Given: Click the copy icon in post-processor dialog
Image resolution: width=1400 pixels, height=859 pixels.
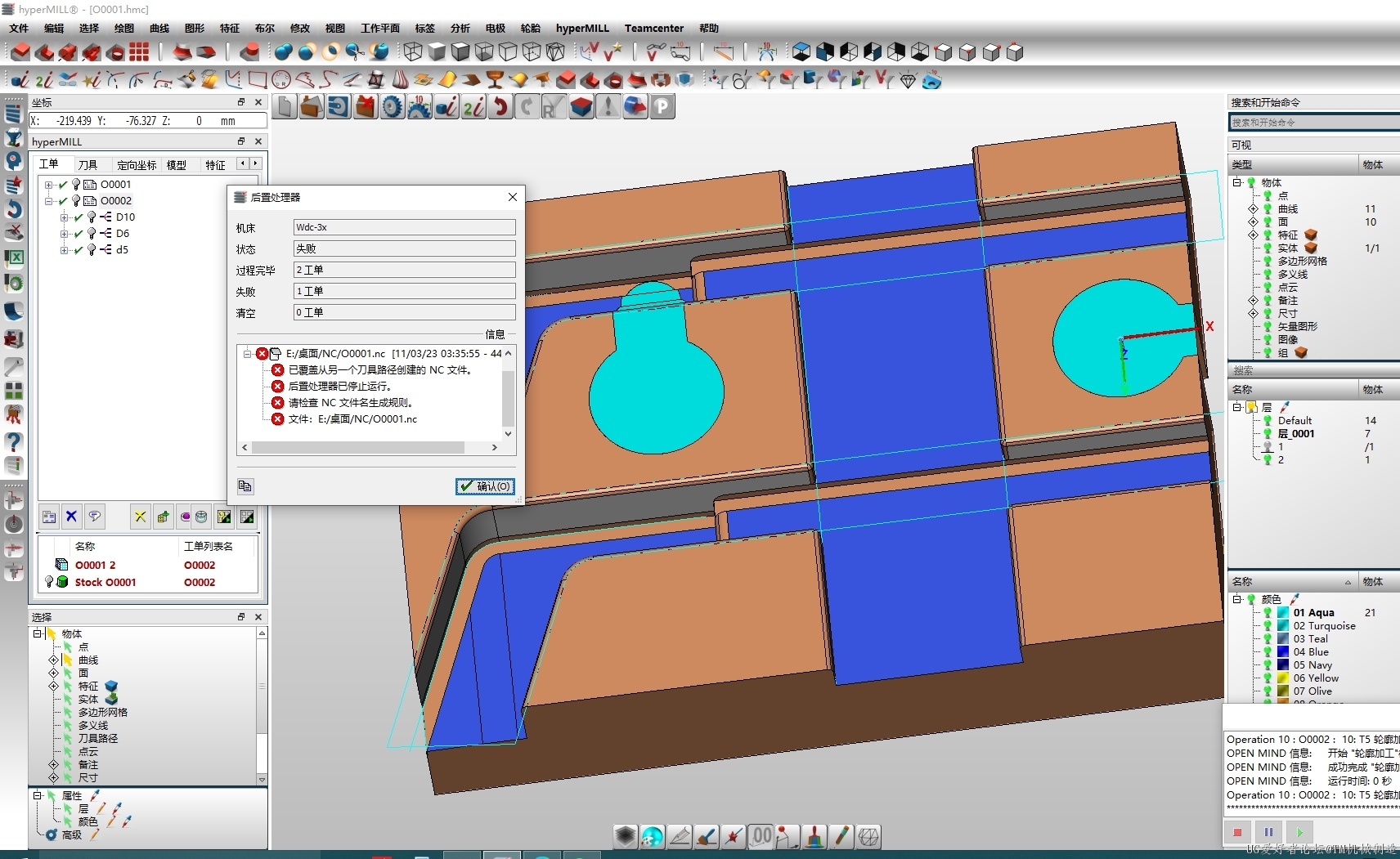Looking at the screenshot, I should coord(245,486).
